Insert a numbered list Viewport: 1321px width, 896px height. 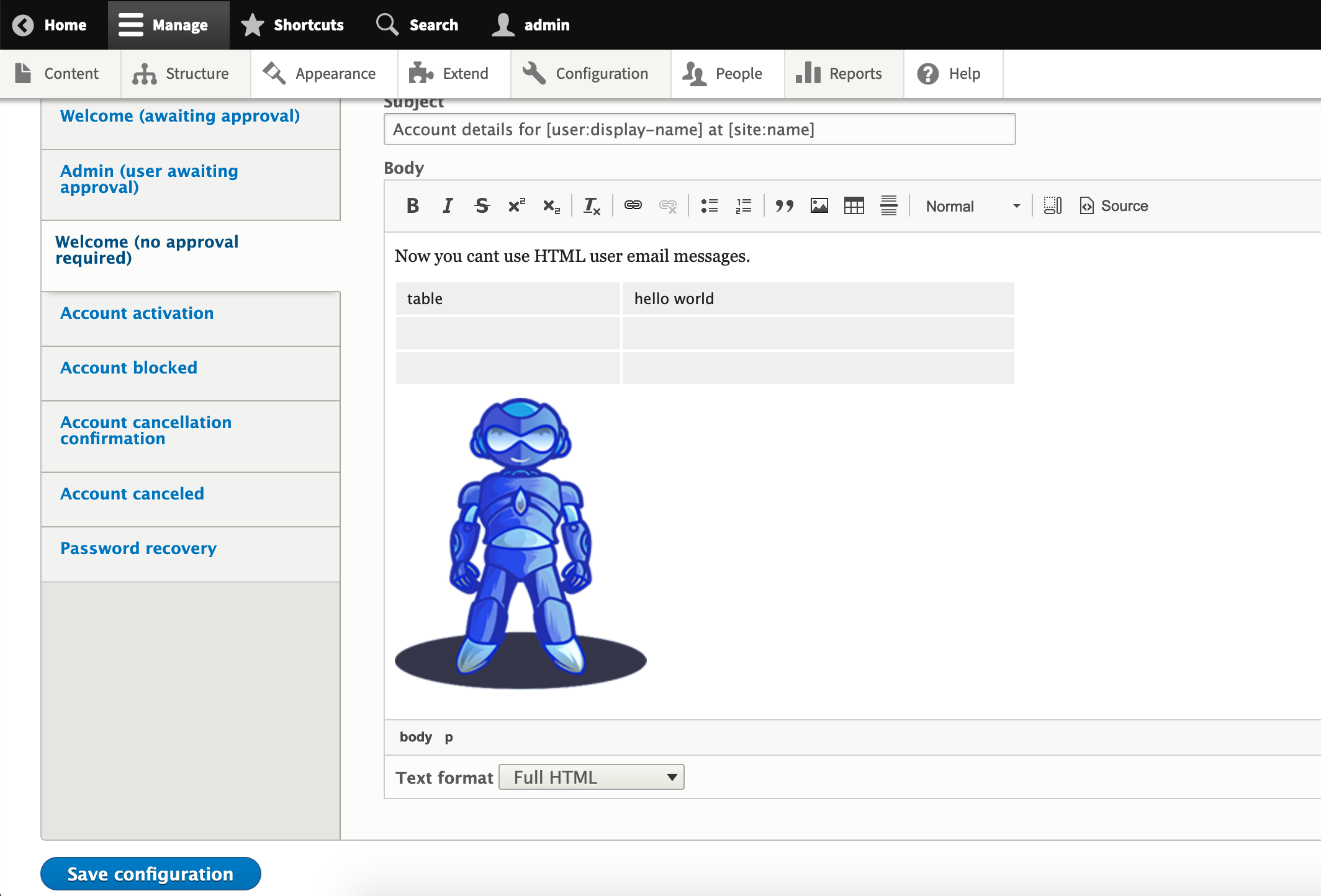point(744,206)
